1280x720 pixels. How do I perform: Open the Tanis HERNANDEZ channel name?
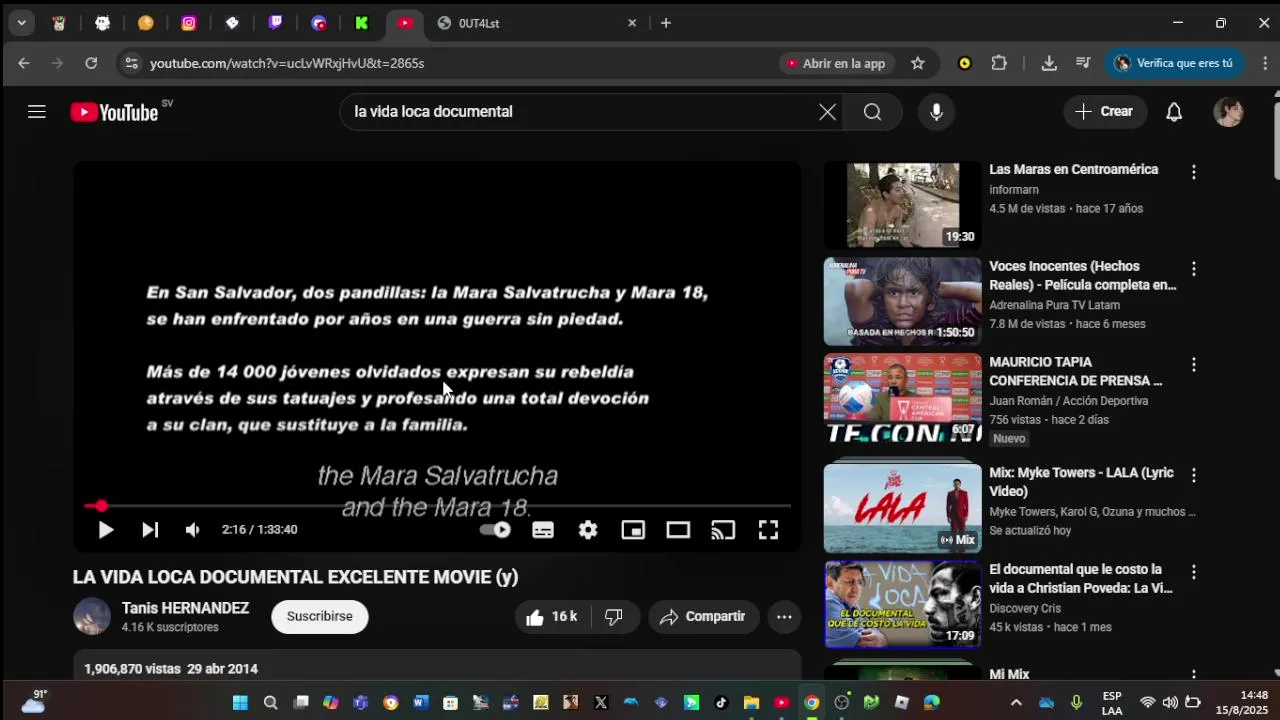coord(185,608)
